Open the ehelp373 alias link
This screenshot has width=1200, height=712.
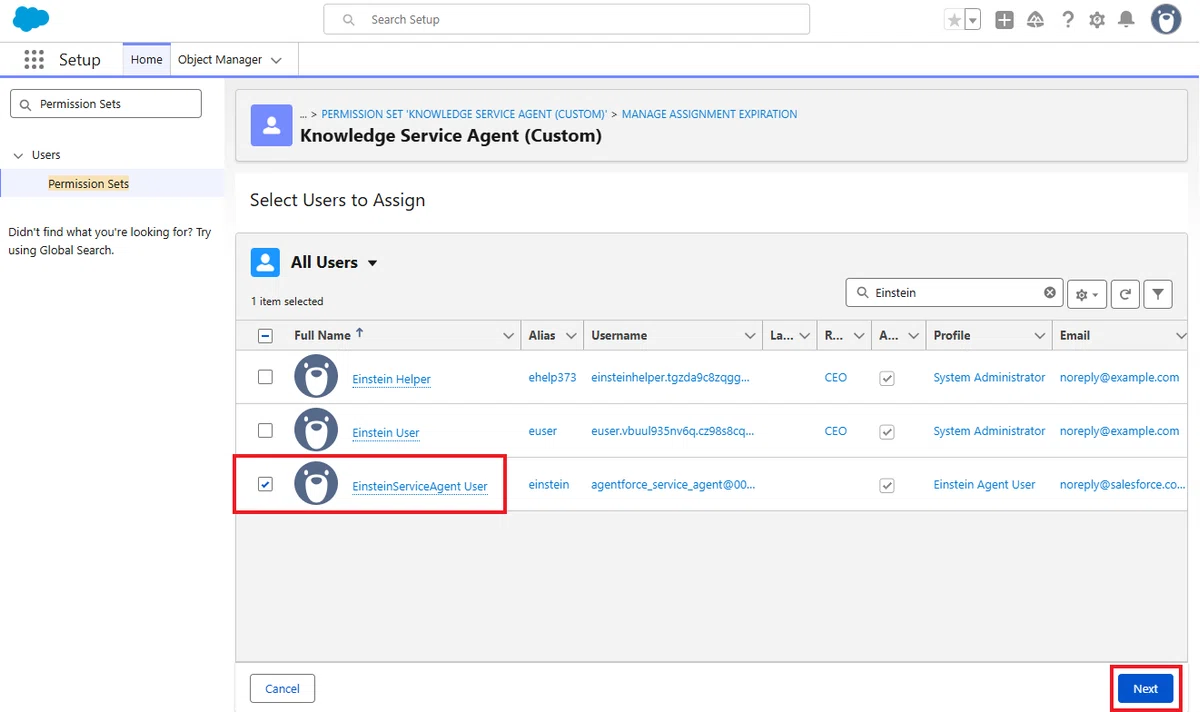point(552,378)
